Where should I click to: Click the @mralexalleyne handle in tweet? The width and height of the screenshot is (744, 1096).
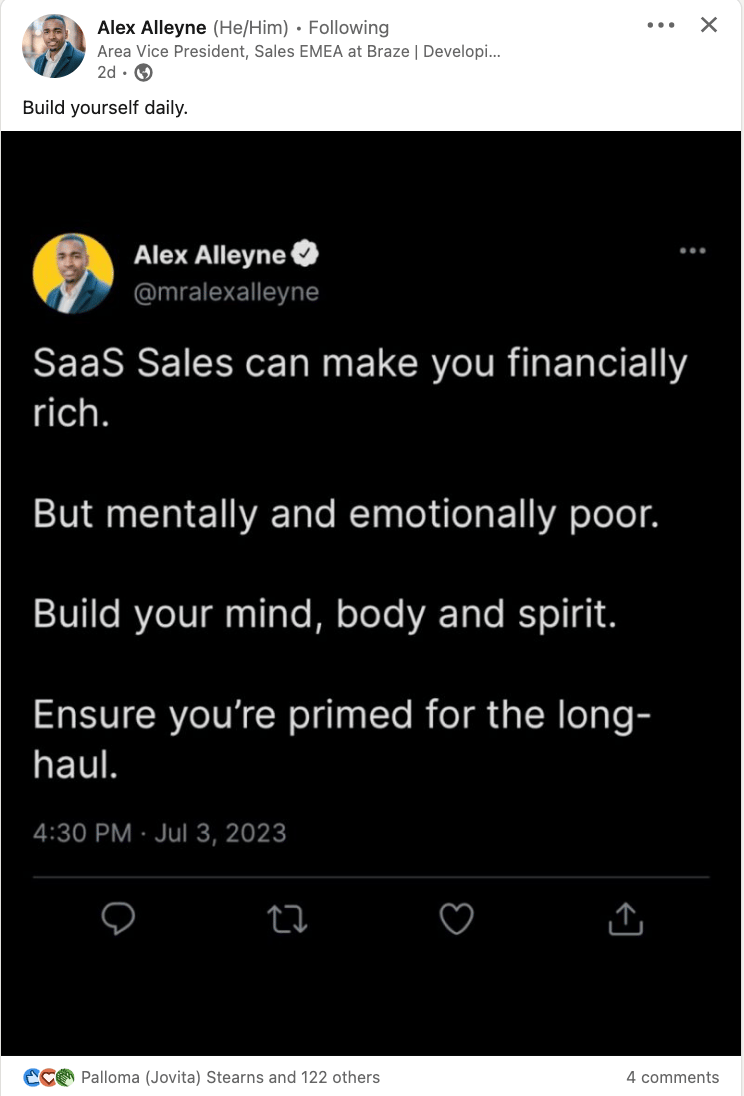pos(226,292)
